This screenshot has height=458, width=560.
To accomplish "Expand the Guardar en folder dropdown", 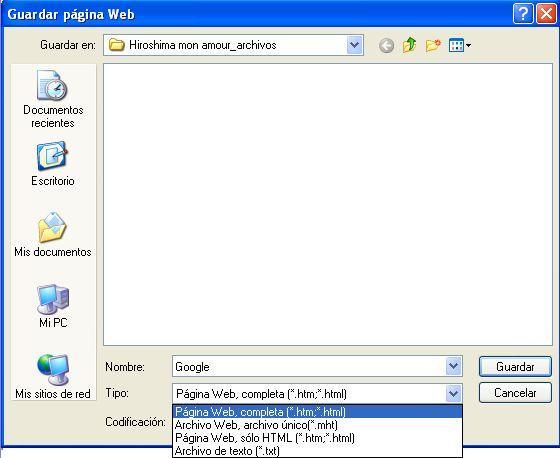I will 355,45.
